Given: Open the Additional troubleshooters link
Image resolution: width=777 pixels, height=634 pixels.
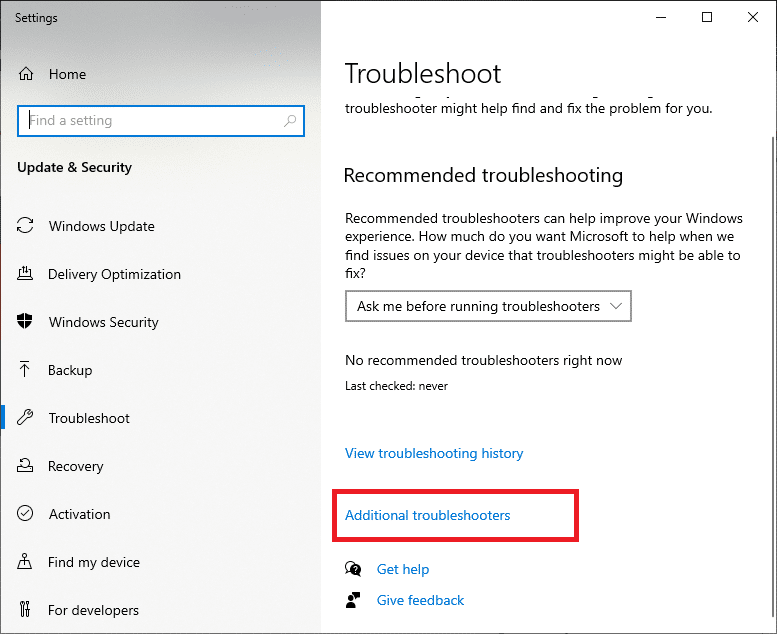Looking at the screenshot, I should (x=427, y=515).
